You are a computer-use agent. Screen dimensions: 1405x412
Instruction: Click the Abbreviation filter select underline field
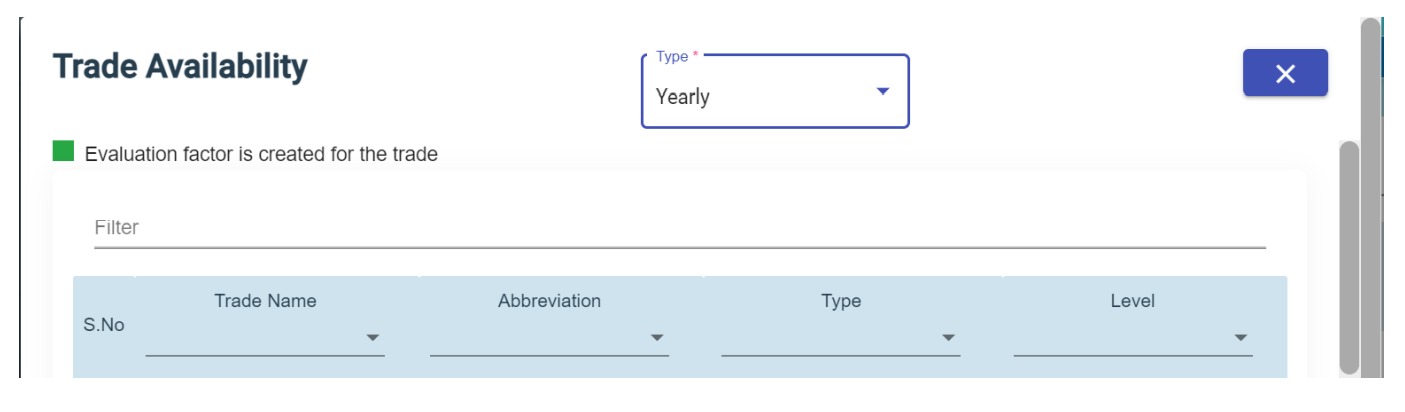pos(538,340)
